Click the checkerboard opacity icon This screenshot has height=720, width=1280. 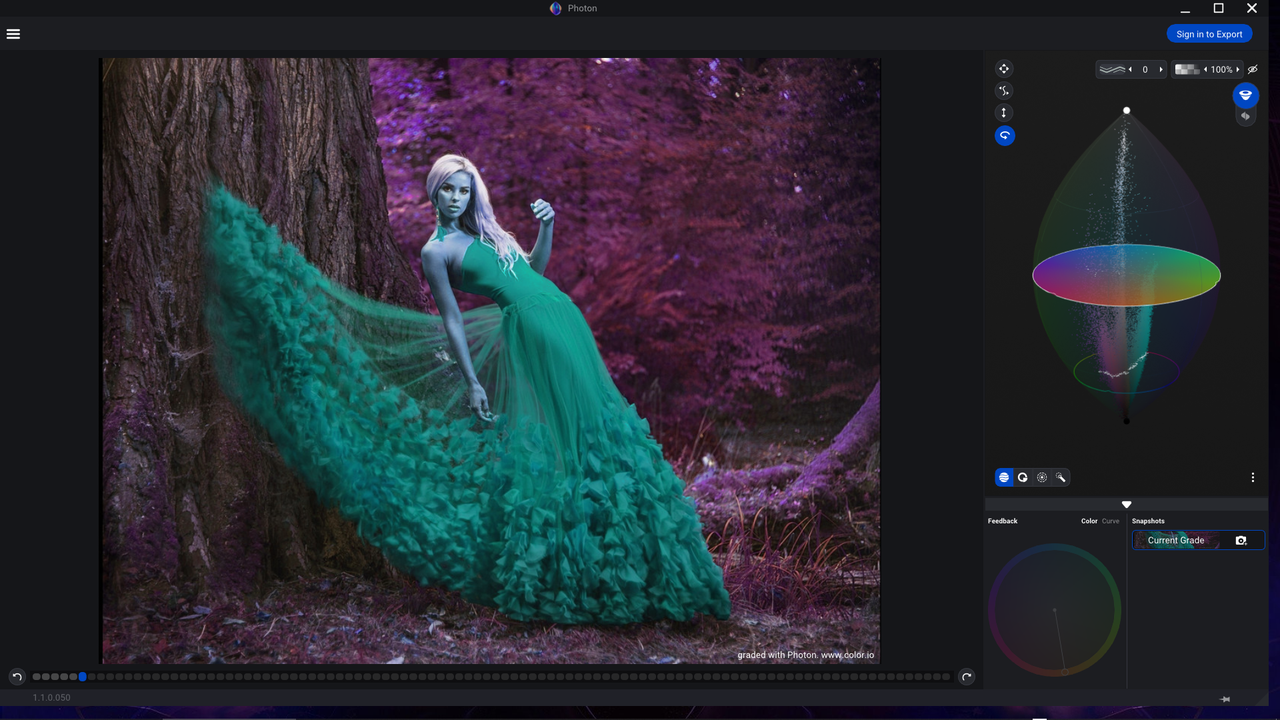[x=1187, y=70]
